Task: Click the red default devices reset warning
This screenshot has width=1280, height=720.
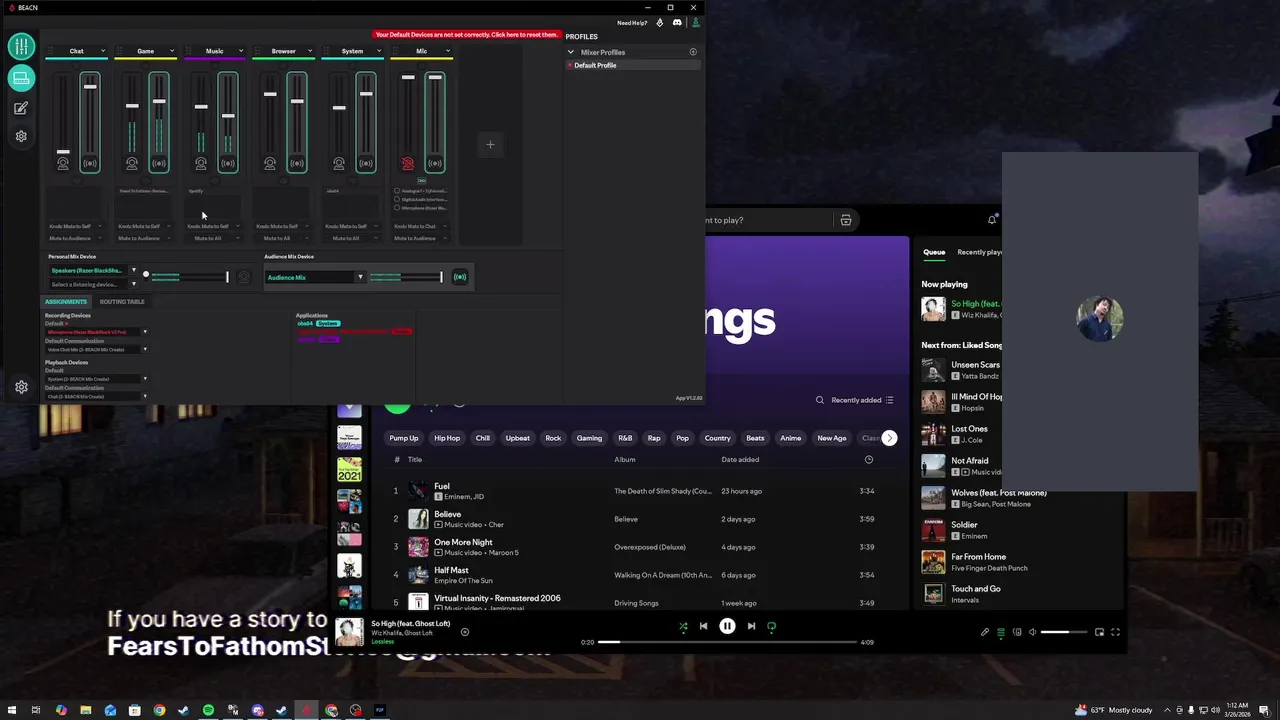Action: [x=467, y=34]
